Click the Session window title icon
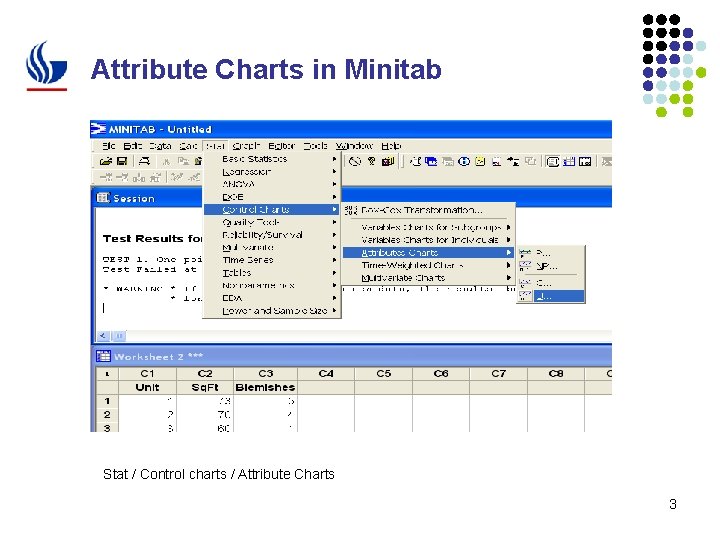The width and height of the screenshot is (720, 540). [103, 198]
